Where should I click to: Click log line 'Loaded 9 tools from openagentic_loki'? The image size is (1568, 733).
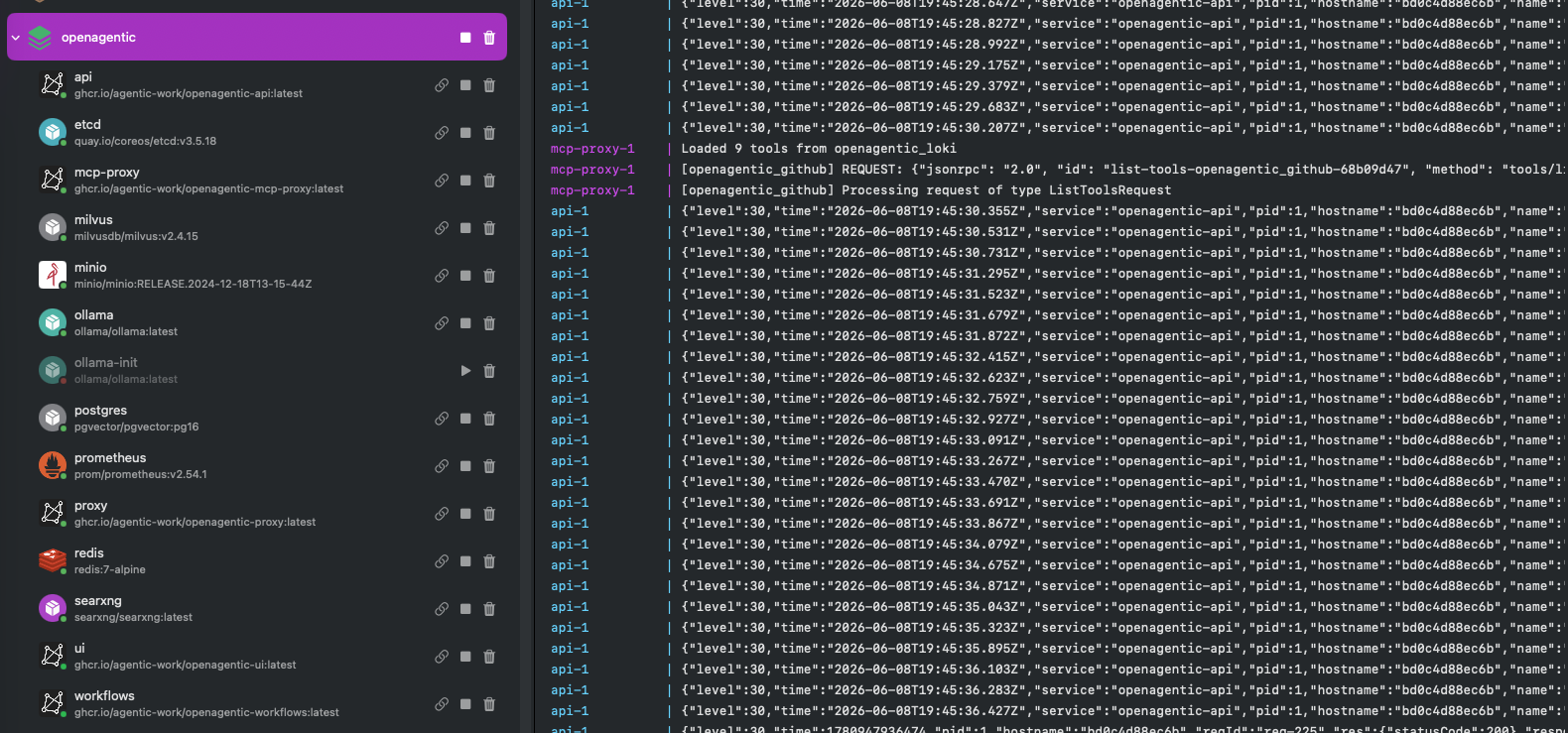coord(819,149)
